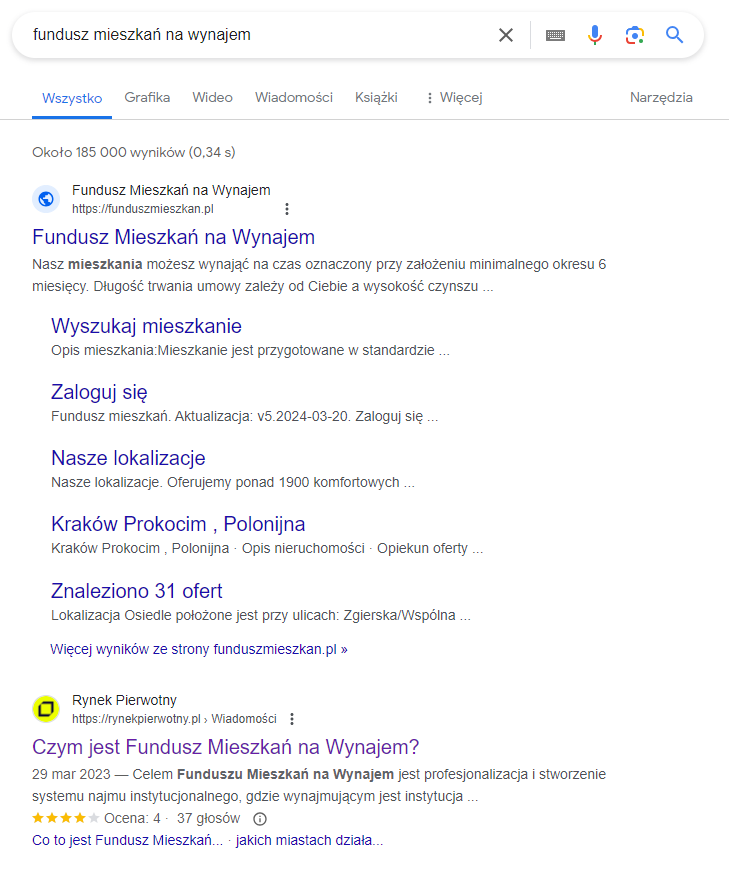This screenshot has height=870, width=729.
Task: Show rating info icon beside 37 głosów
Action: click(260, 818)
